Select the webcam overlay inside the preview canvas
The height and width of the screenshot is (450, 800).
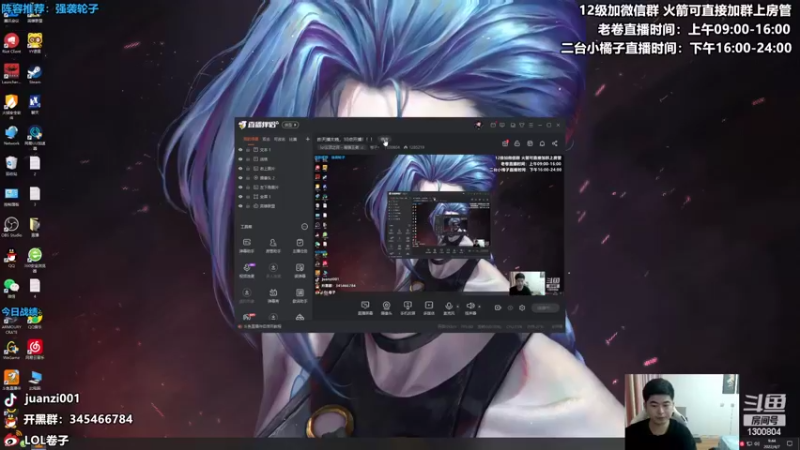[x=527, y=284]
